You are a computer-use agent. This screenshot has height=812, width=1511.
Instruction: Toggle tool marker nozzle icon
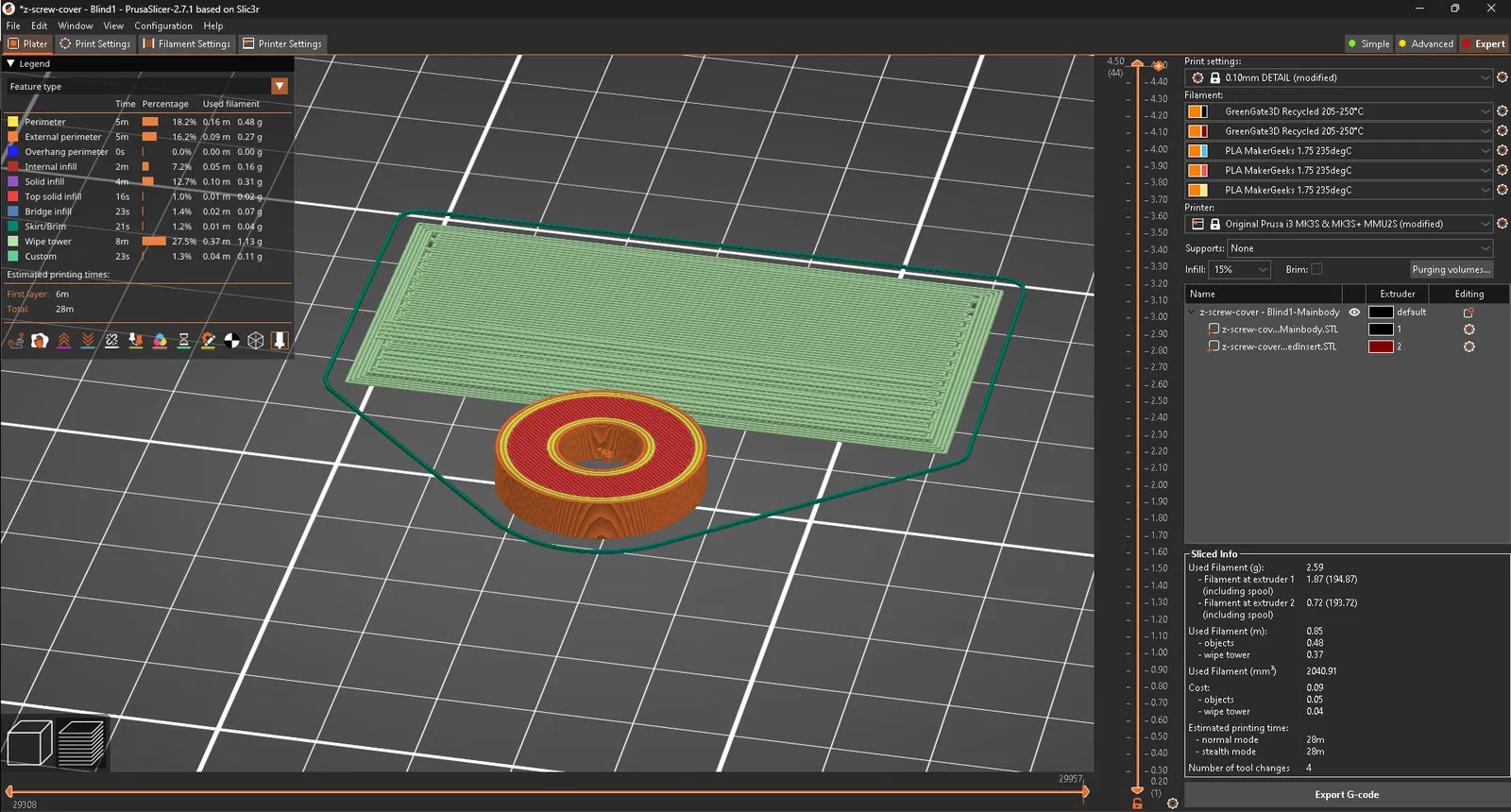point(280,341)
